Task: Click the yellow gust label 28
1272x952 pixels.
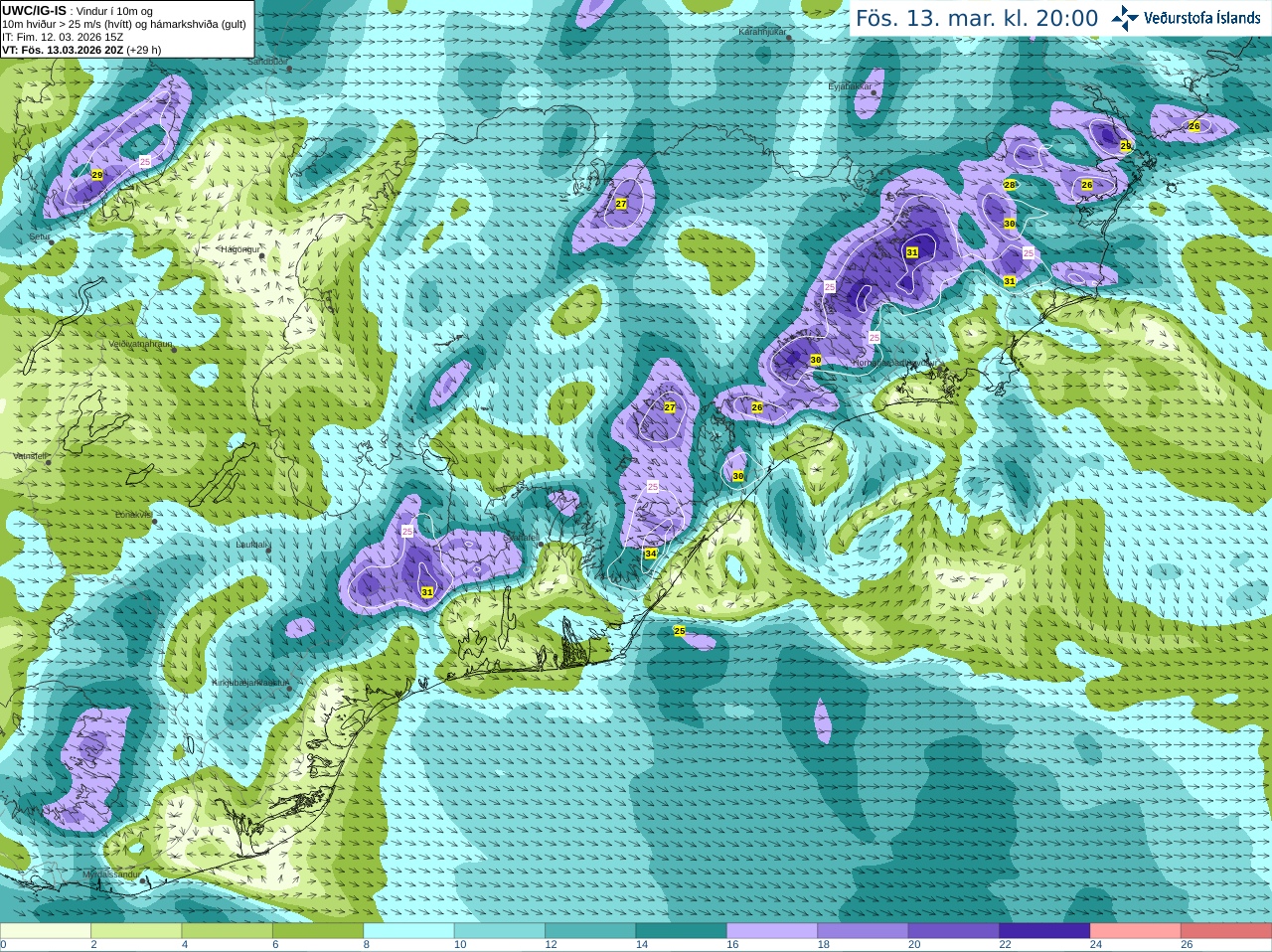Action: [x=1010, y=185]
